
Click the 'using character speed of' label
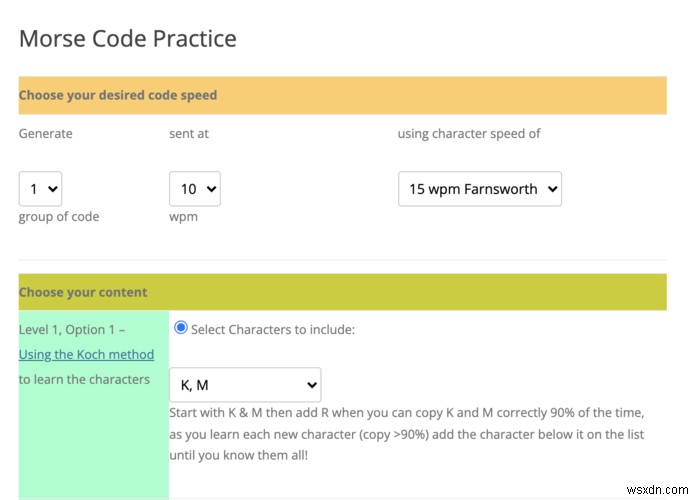point(469,133)
